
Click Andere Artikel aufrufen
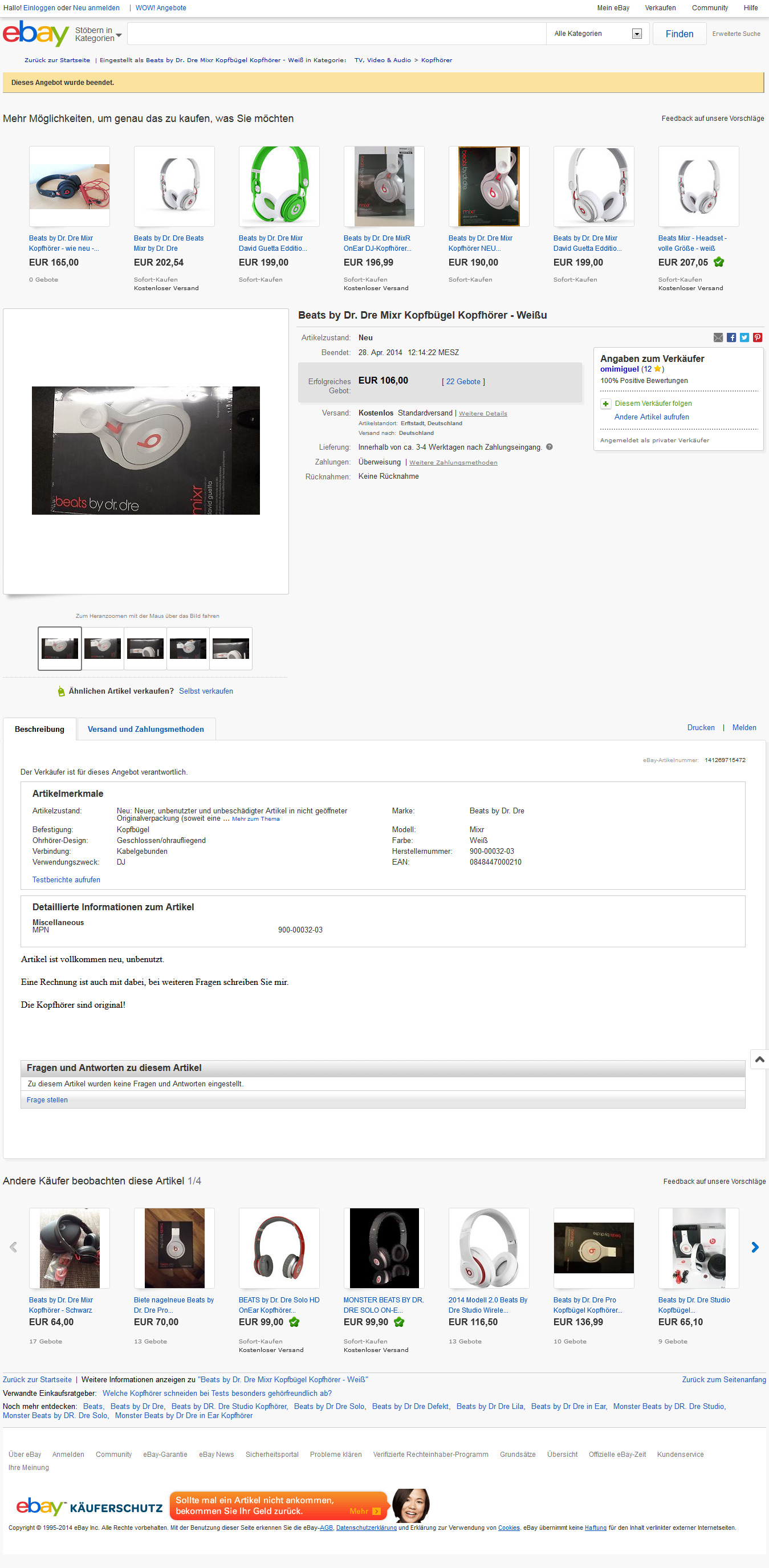652,417
